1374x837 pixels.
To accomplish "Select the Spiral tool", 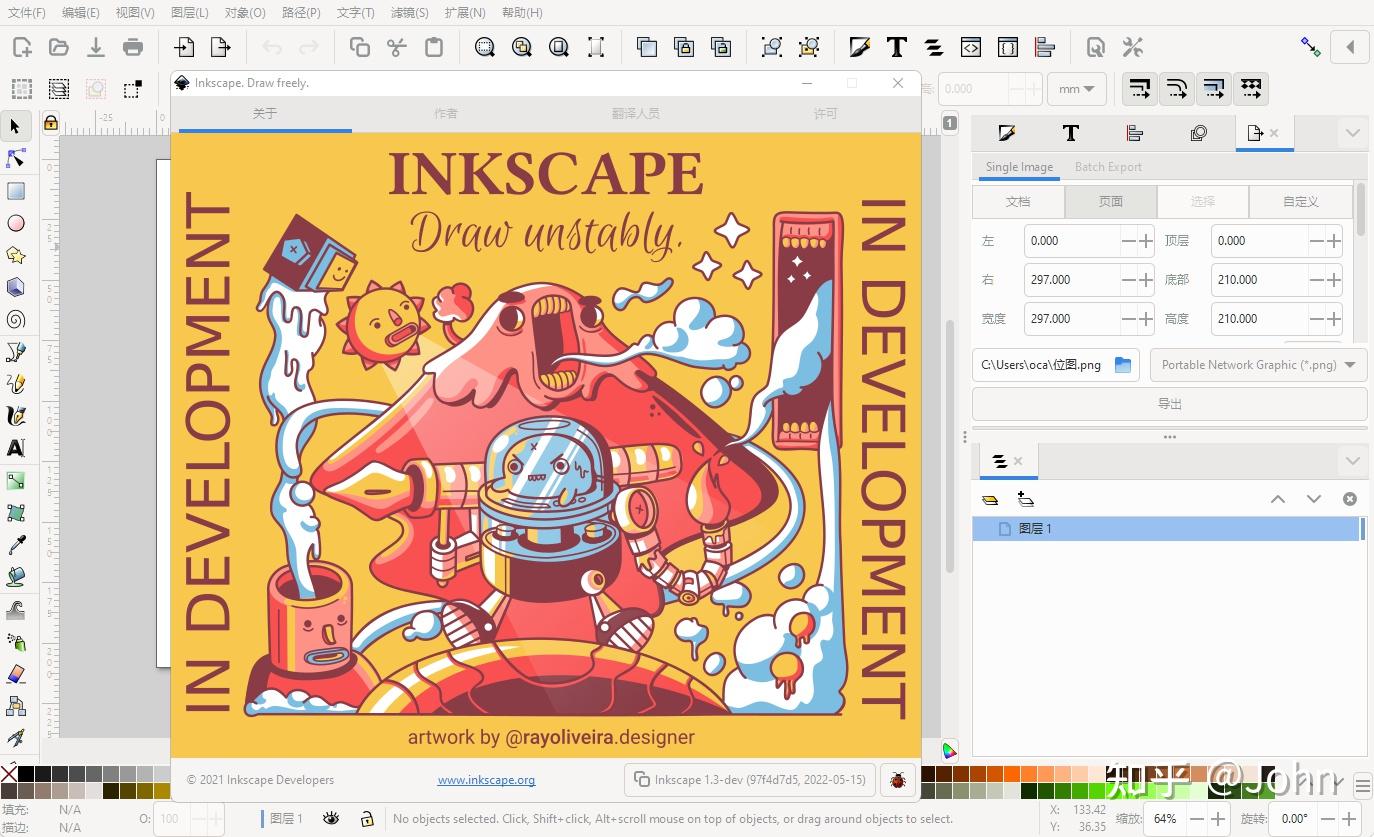I will click(x=15, y=320).
